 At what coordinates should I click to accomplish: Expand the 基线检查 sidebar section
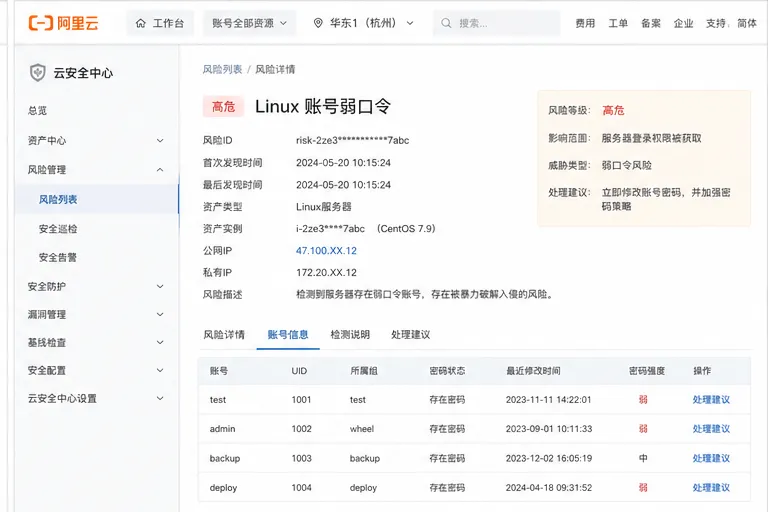96,342
